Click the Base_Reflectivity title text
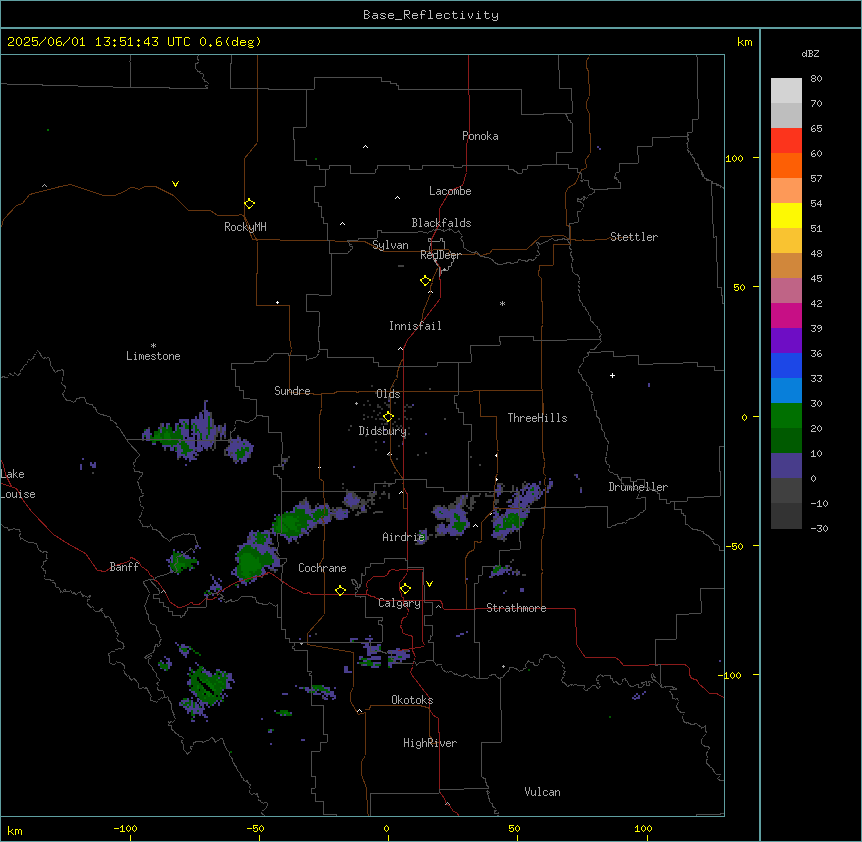Screen dimensions: 862x842 [431, 15]
